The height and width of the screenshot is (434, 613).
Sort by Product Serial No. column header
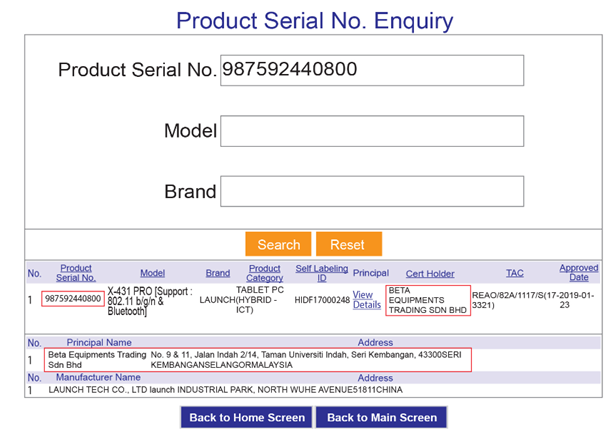pos(76,273)
